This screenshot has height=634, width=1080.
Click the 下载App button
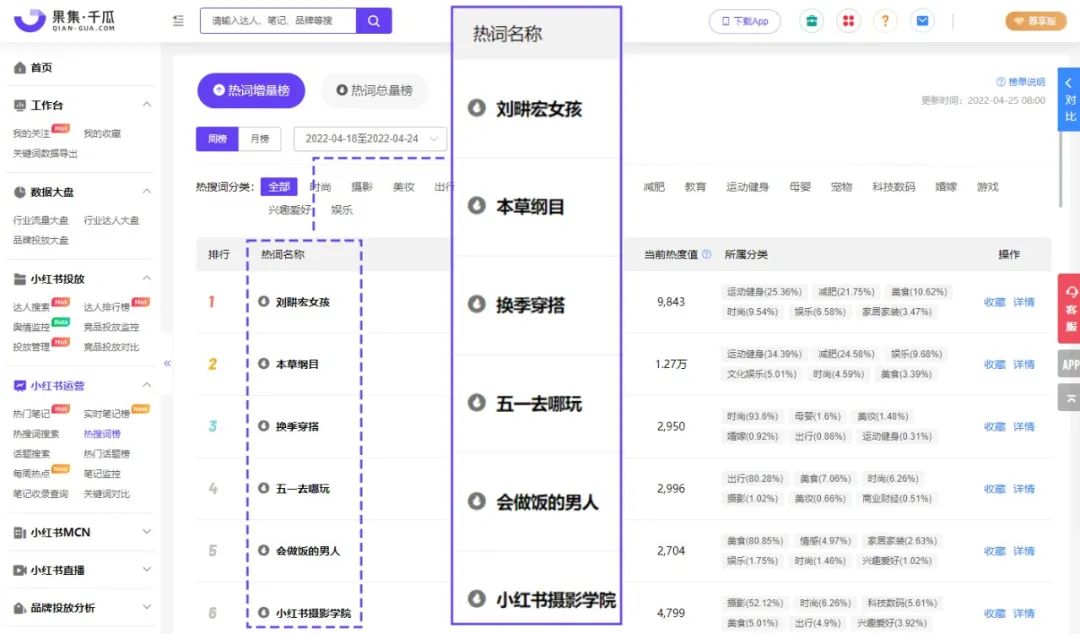745,21
